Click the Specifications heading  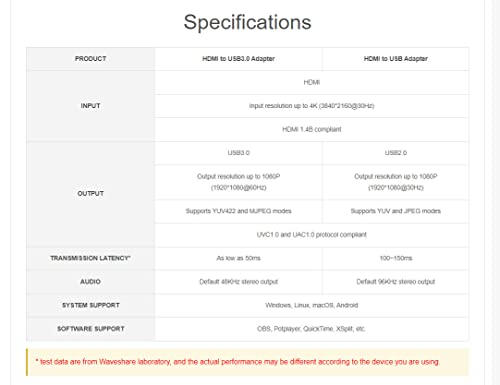[x=247, y=23]
